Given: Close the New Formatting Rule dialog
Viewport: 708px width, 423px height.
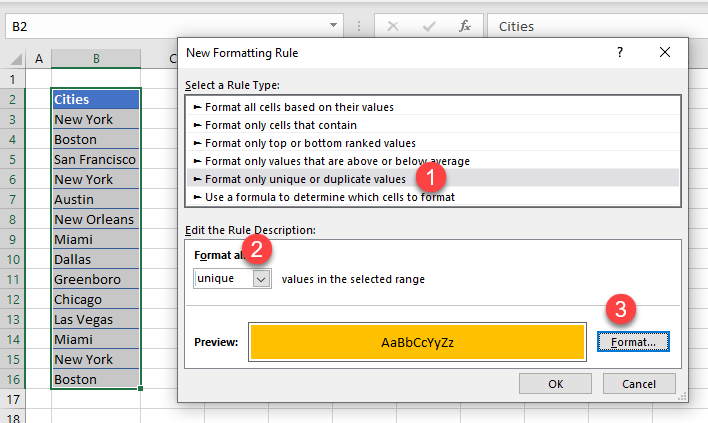Looking at the screenshot, I should pos(665,52).
